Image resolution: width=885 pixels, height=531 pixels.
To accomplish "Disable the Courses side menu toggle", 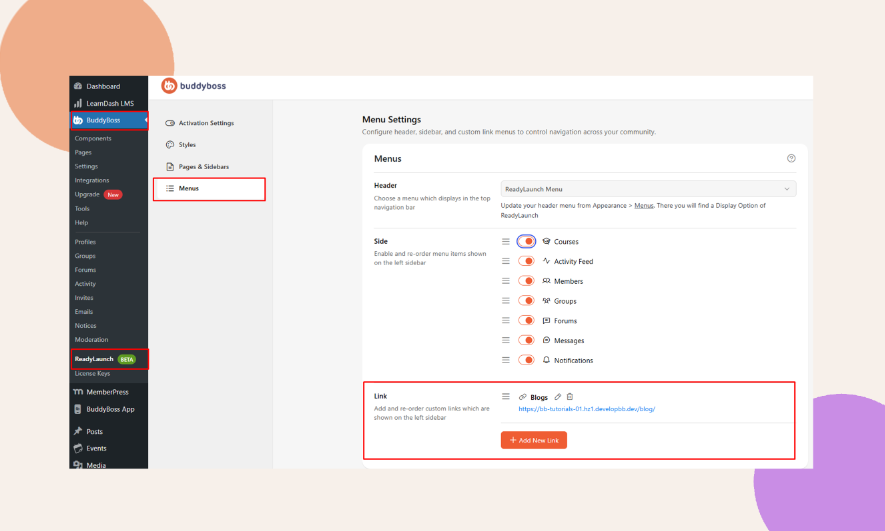I will (x=526, y=241).
